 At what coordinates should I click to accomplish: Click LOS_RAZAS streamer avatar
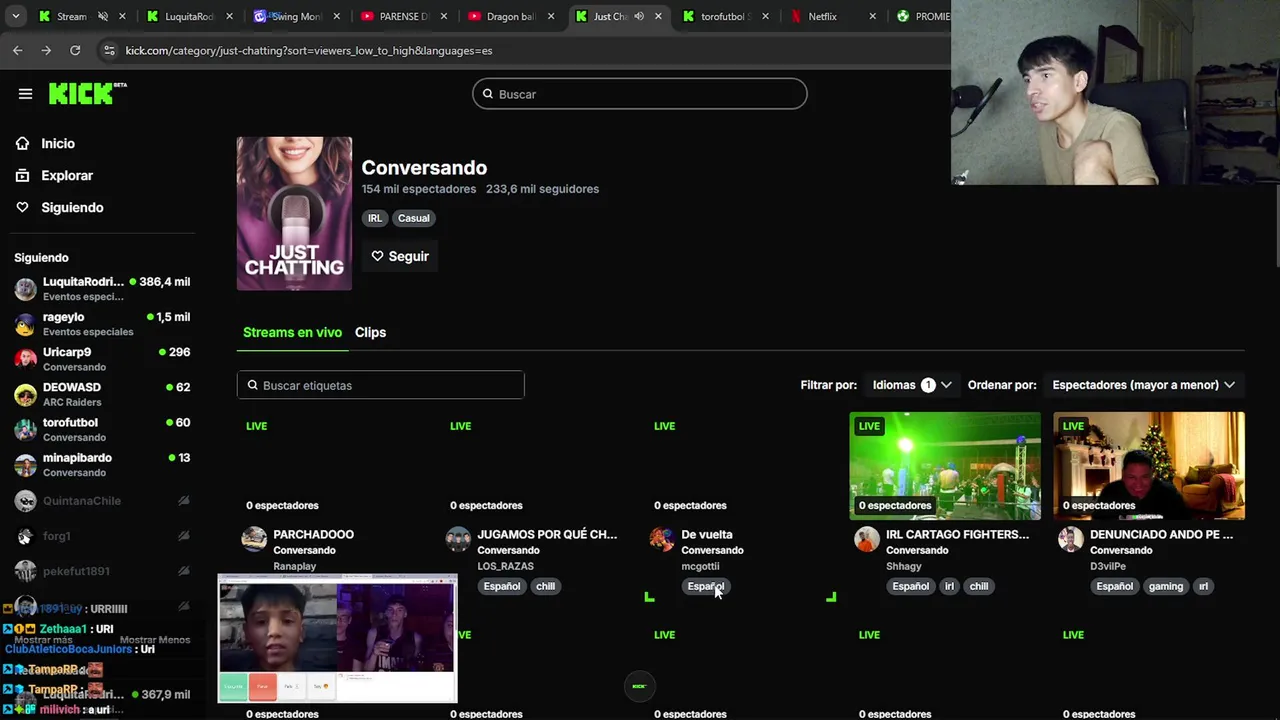pos(458,540)
